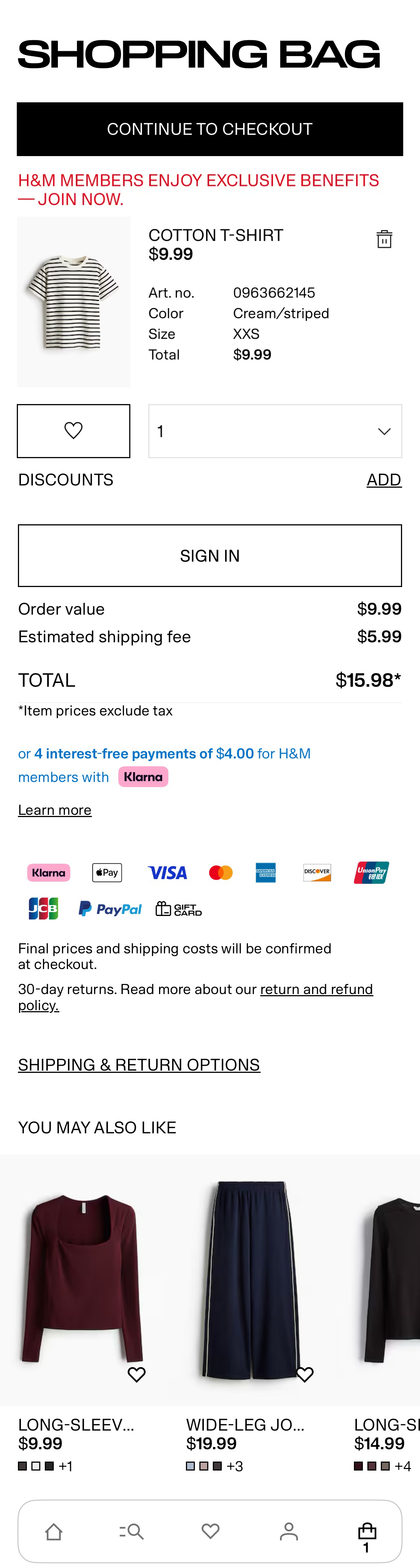The height and width of the screenshot is (1568, 420).
Task: Open the return and refund policy link
Action: (316, 989)
